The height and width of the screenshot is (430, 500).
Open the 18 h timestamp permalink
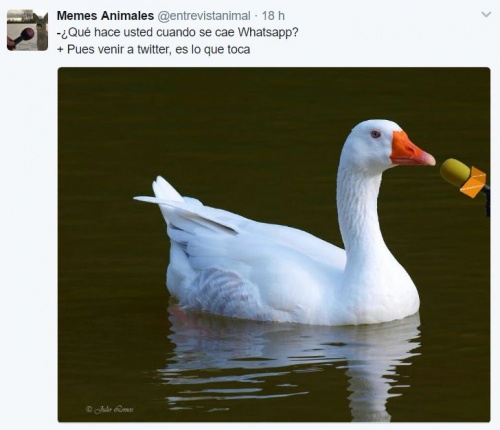[273, 16]
